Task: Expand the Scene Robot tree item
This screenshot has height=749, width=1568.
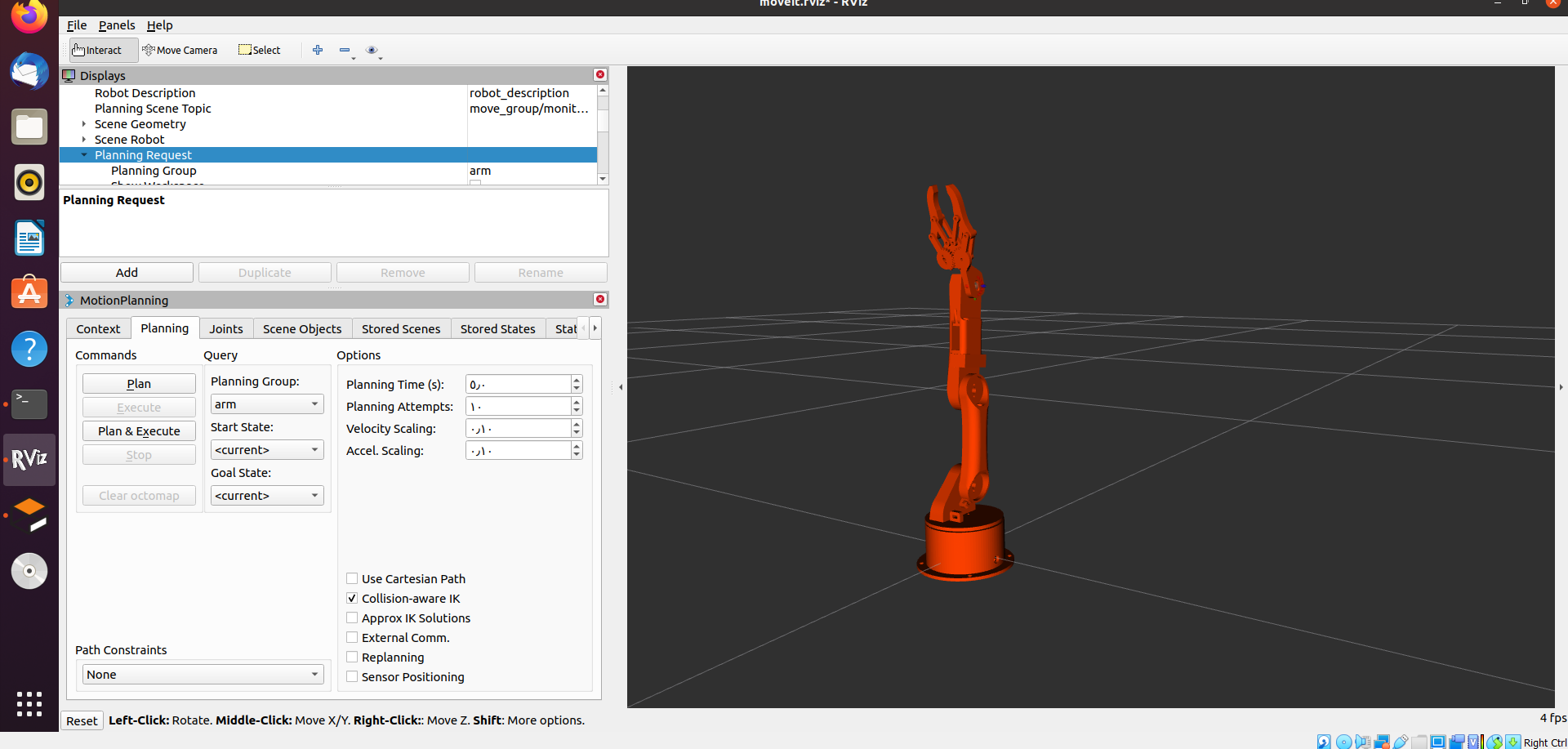Action: [x=84, y=140]
